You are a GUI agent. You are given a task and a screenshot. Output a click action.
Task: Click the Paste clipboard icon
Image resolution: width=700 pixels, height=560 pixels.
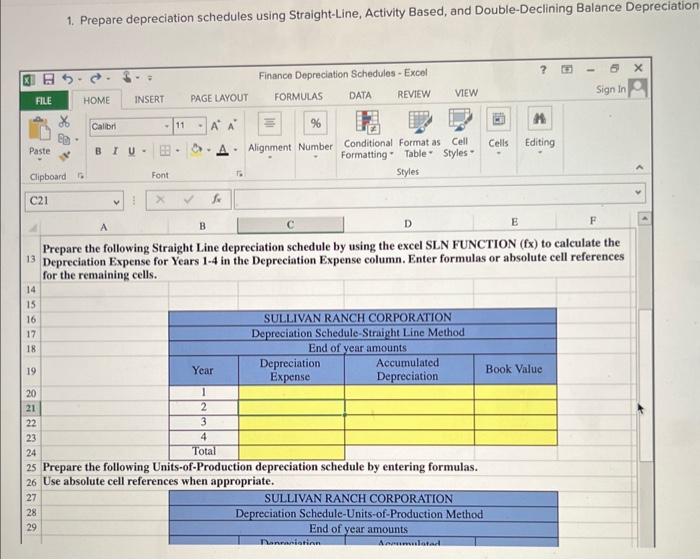click(39, 129)
